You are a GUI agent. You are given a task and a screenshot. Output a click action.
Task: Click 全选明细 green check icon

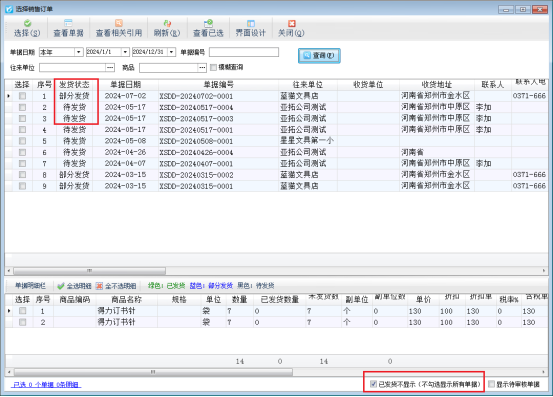[61, 286]
